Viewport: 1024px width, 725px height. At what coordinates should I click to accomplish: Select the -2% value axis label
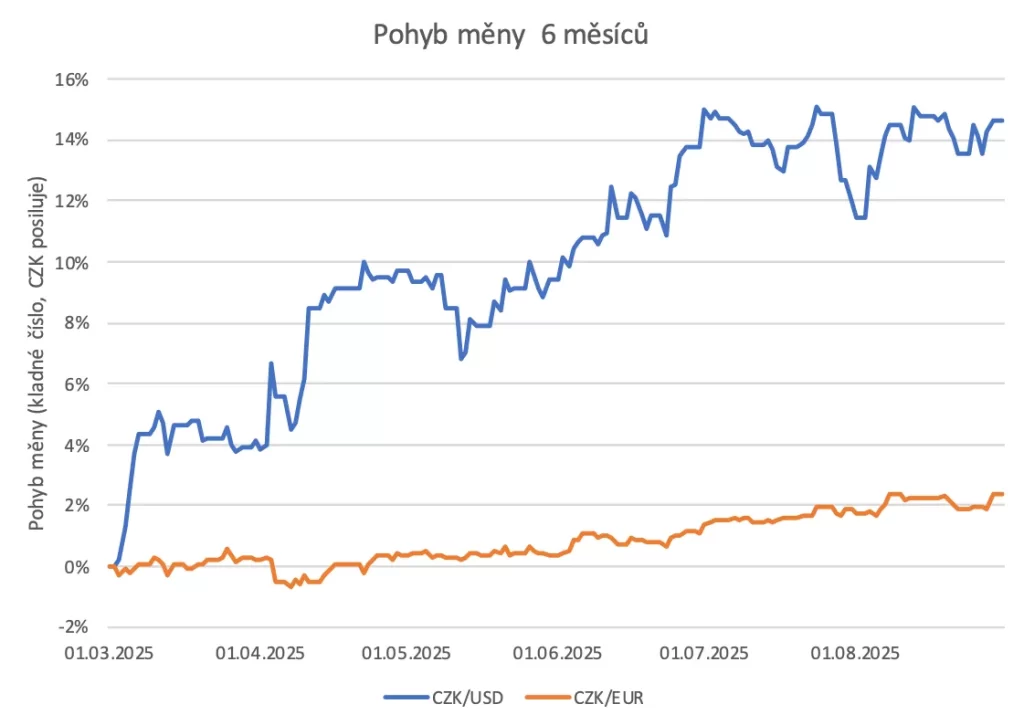coord(77,628)
